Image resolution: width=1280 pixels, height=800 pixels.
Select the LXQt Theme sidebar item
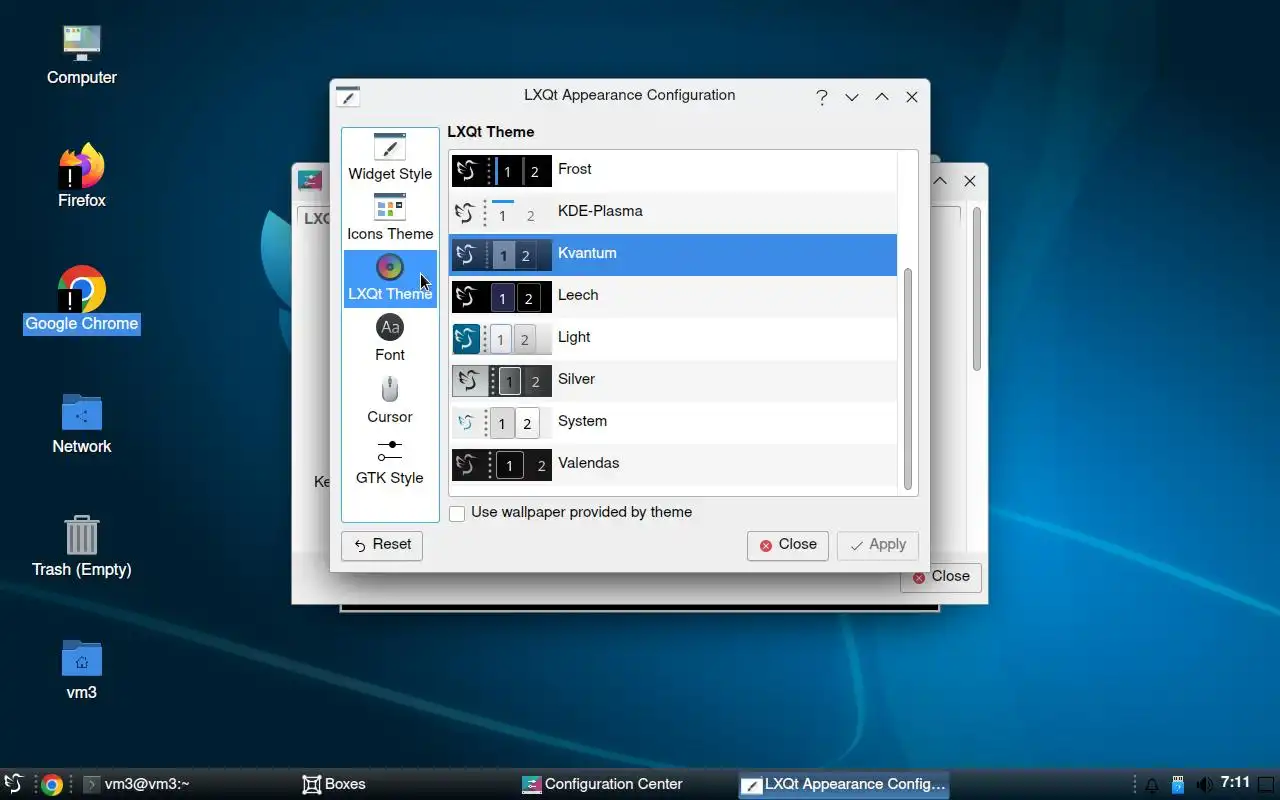(390, 278)
